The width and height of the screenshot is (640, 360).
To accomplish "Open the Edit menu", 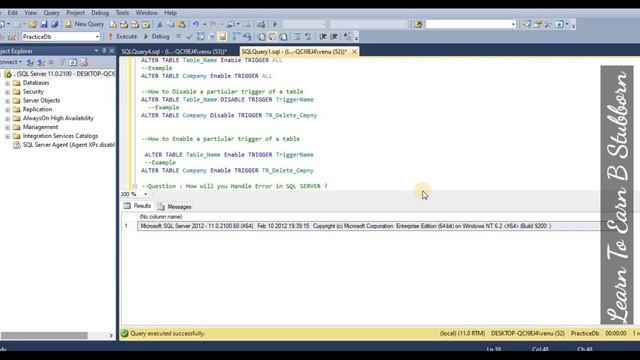I will [13, 13].
